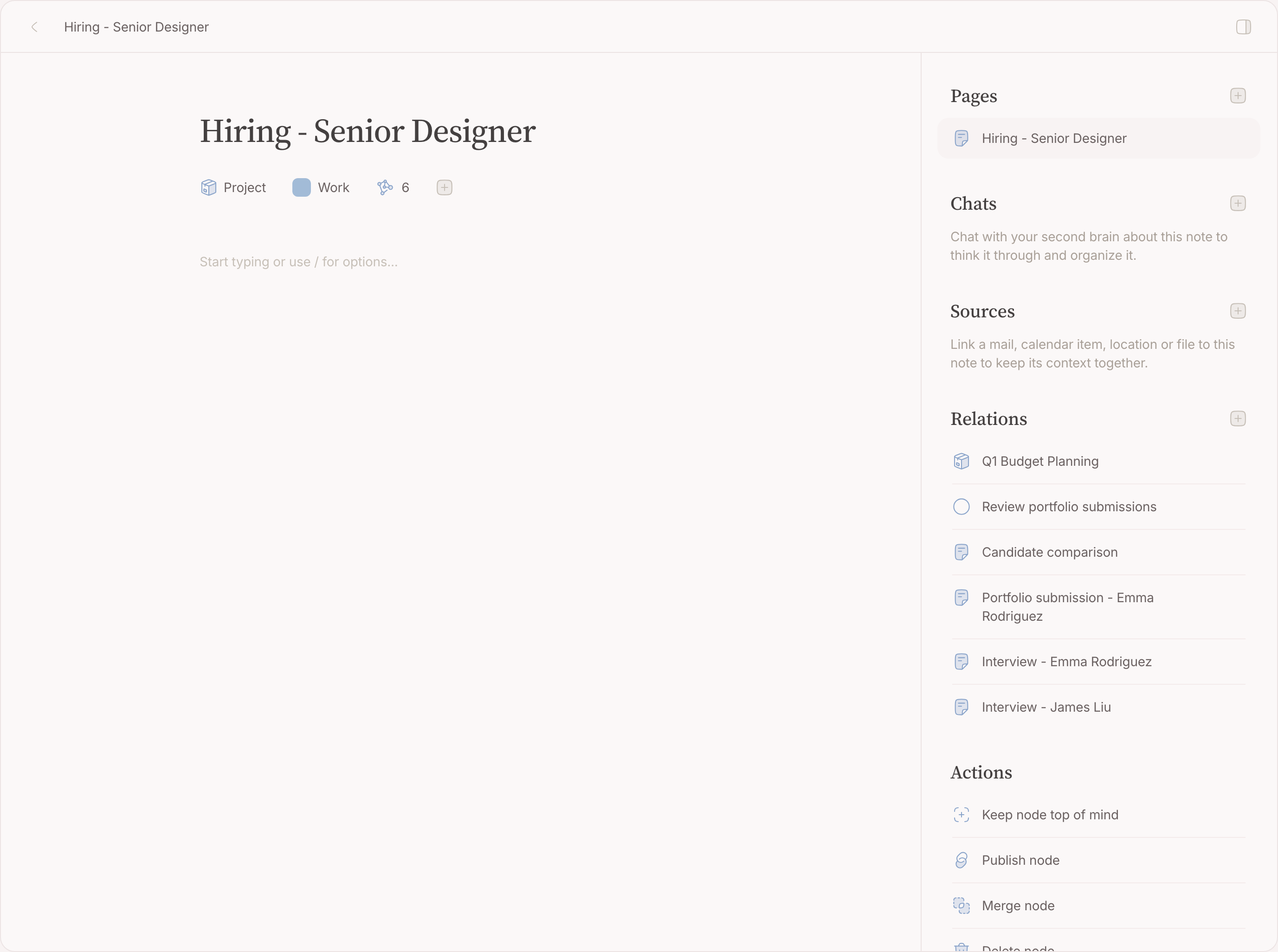Click the note icon beside Interview - Emma Rodriguez
Viewport: 1278px width, 952px height.
coord(962,662)
